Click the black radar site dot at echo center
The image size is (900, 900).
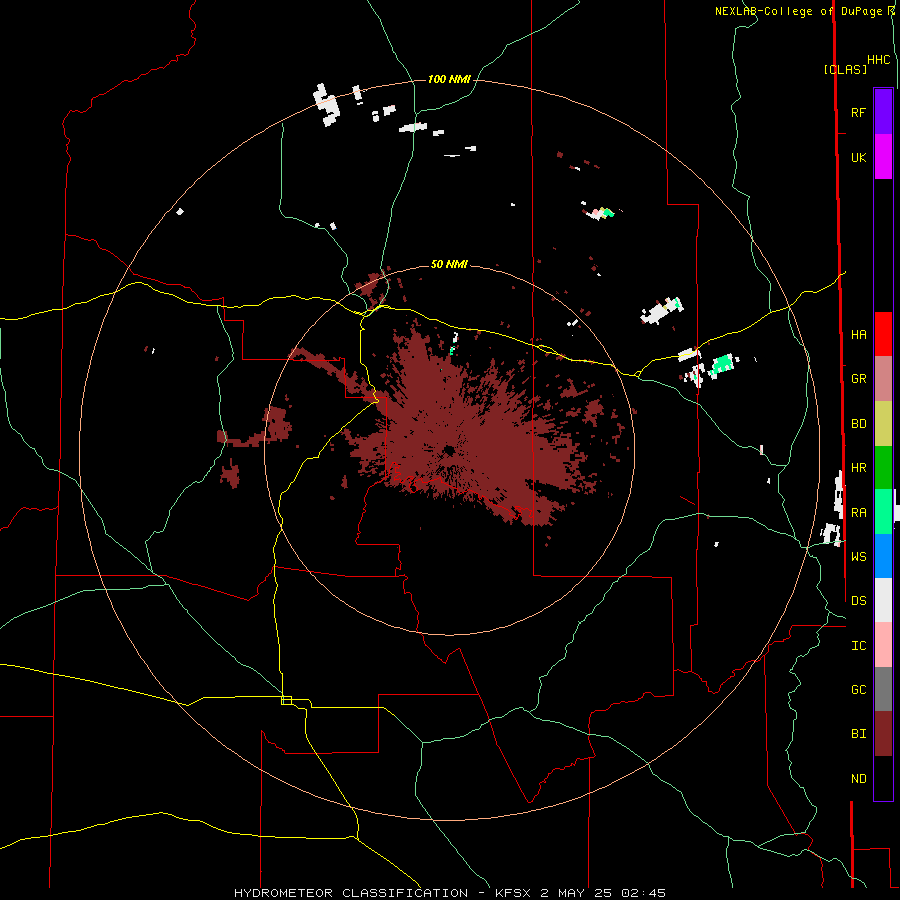[449, 451]
